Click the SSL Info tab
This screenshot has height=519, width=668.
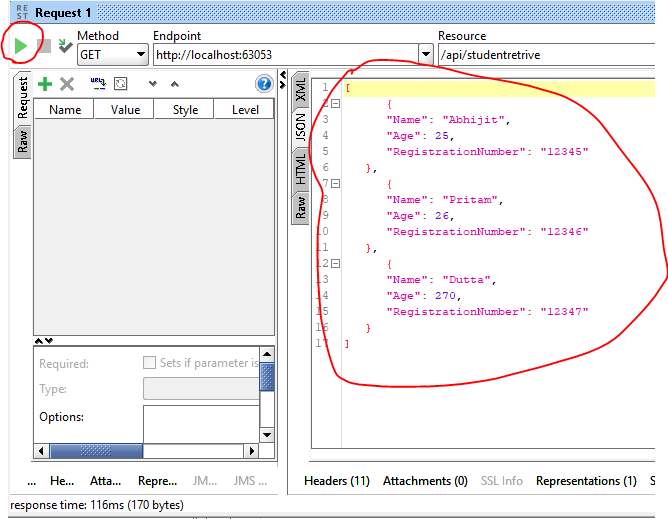[x=501, y=481]
